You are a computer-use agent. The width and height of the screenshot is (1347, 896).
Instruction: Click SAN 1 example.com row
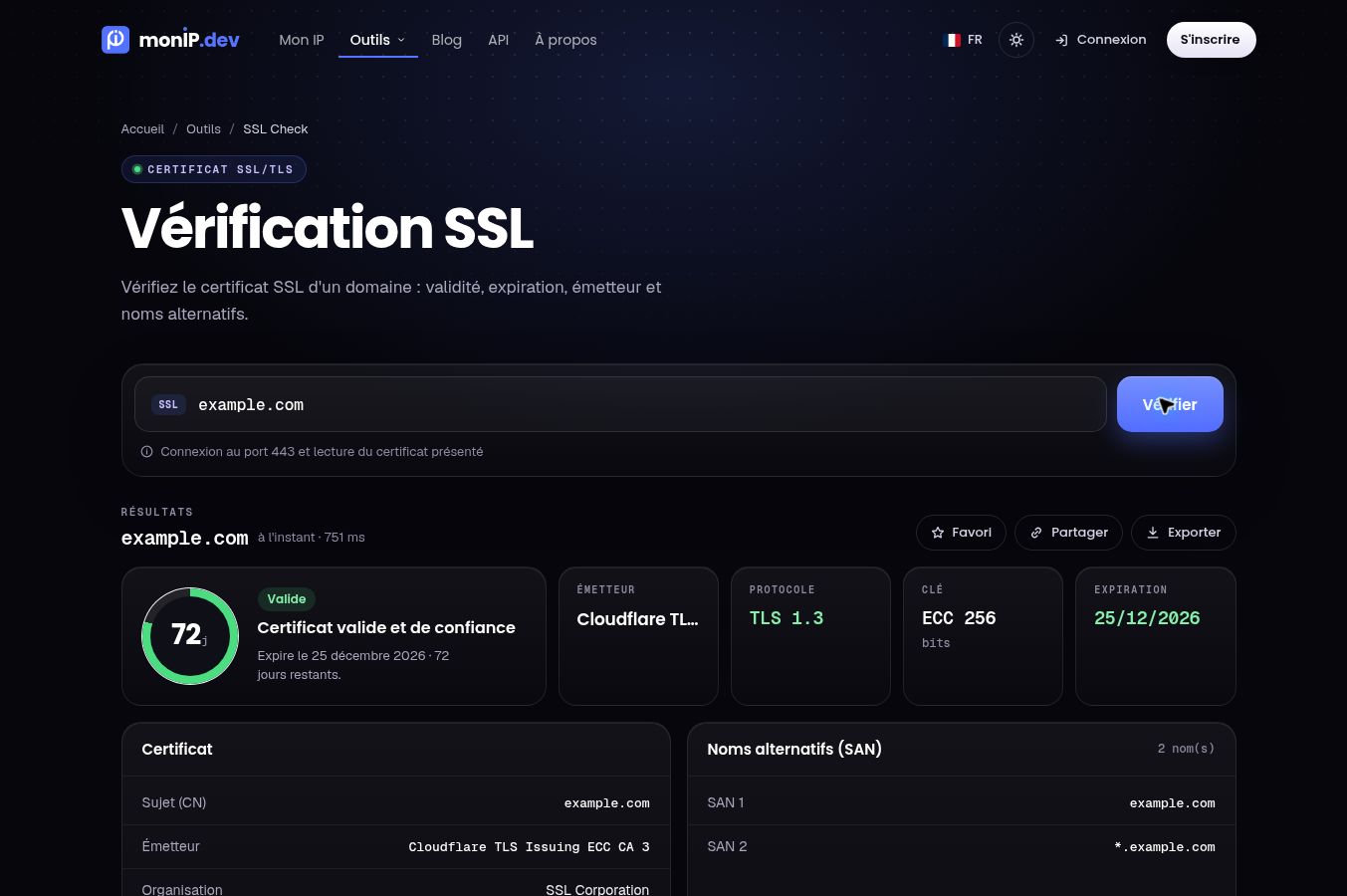coord(961,802)
